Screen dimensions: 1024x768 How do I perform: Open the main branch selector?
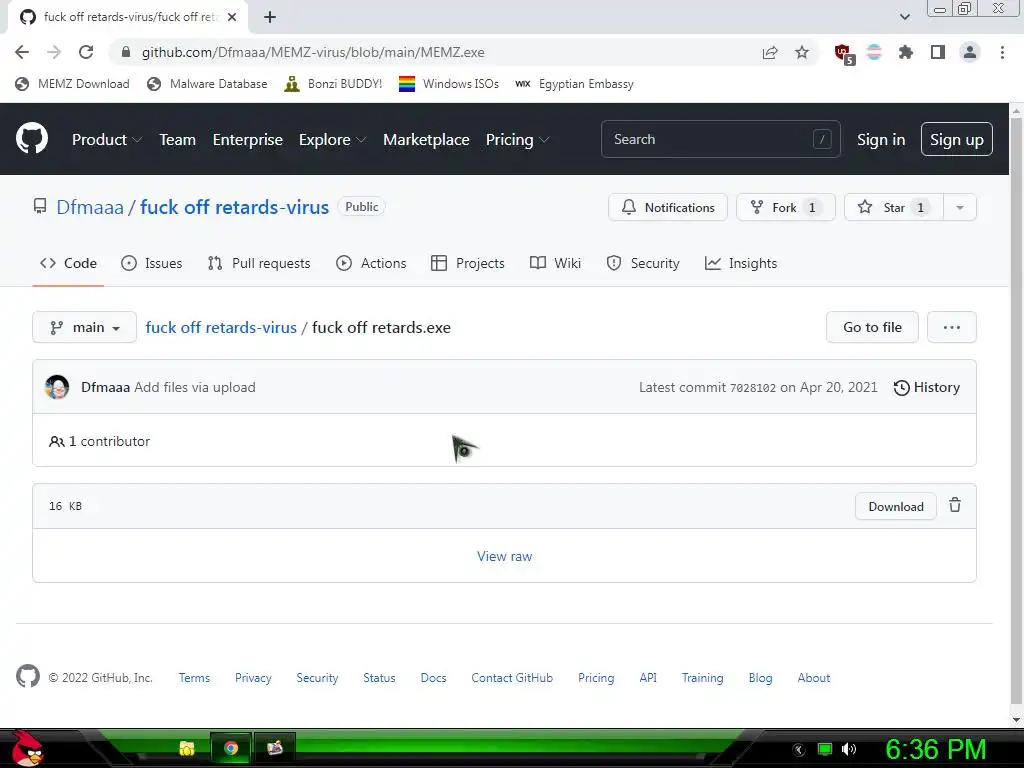(84, 327)
